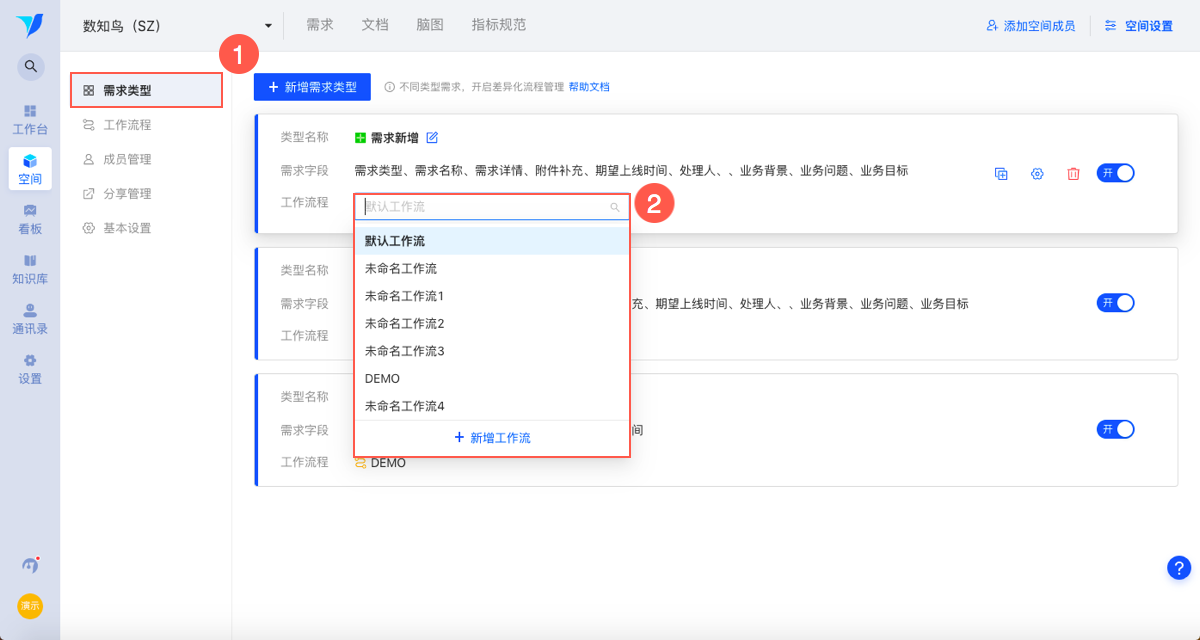This screenshot has height=640, width=1200.
Task: Click the copy icon for 需求新增 type
Action: pyautogui.click(x=1001, y=174)
